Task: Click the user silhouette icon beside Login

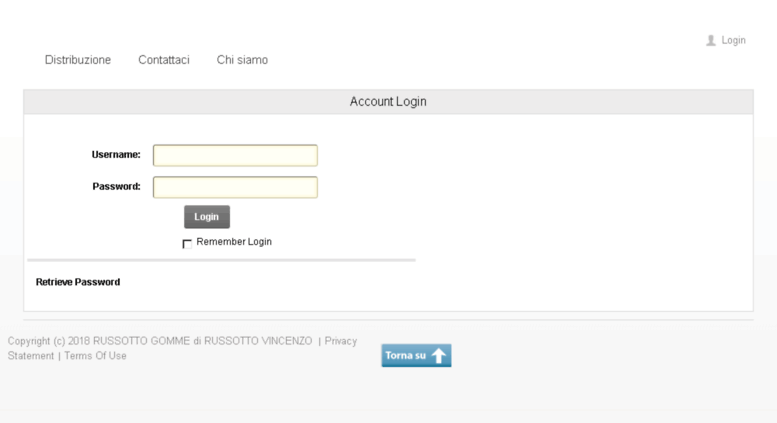Action: click(711, 41)
